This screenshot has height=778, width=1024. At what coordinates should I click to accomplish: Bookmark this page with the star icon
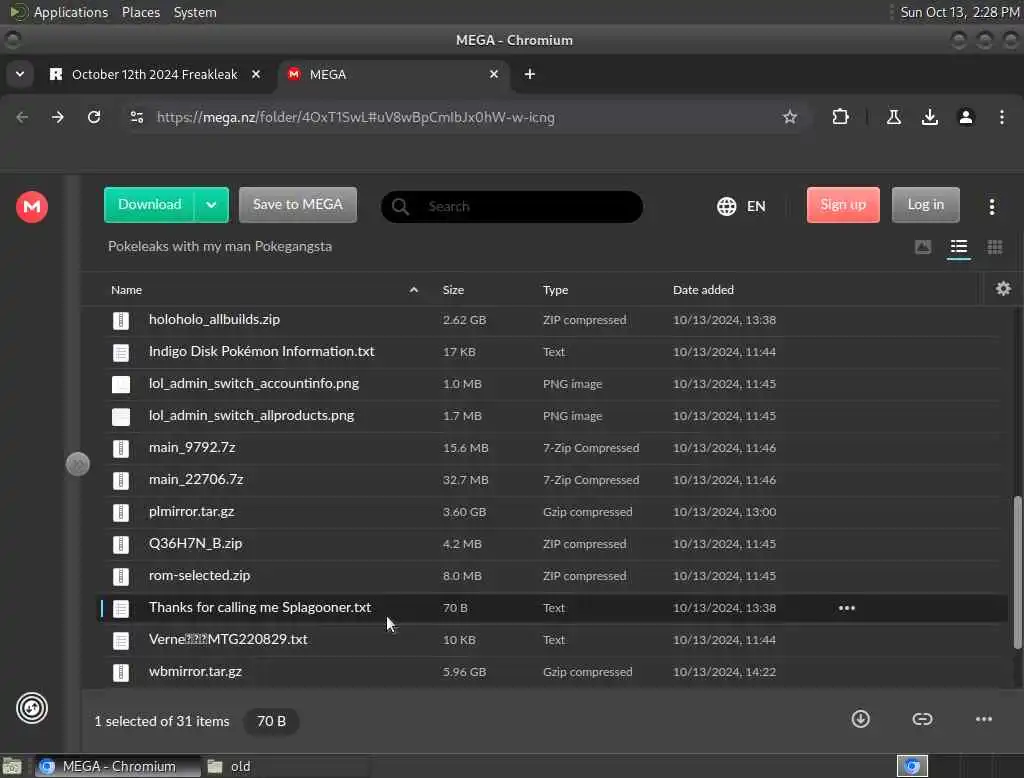point(790,118)
